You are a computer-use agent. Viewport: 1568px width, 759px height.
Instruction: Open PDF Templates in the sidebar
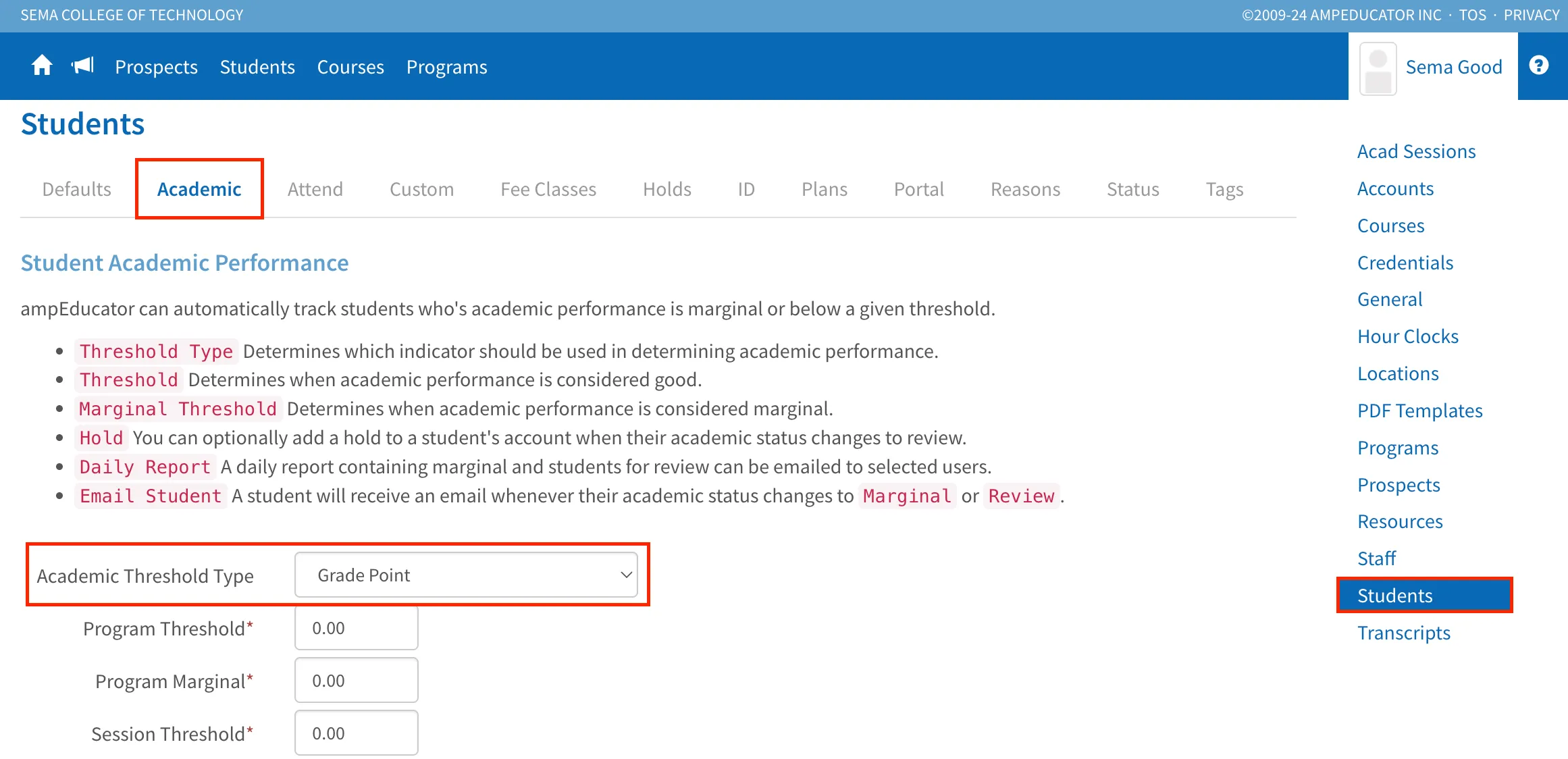click(1420, 411)
